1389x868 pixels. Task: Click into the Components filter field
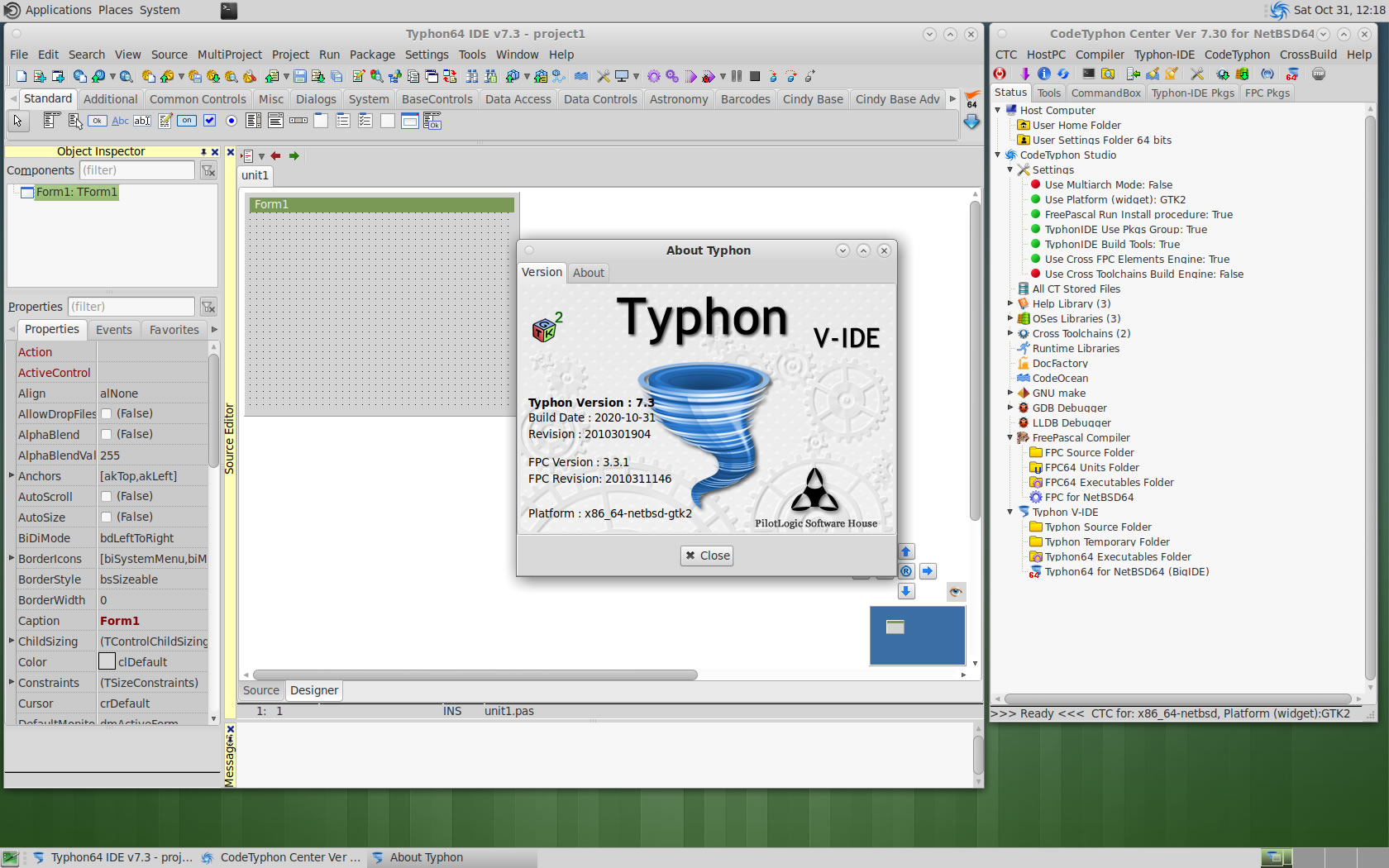pyautogui.click(x=136, y=170)
